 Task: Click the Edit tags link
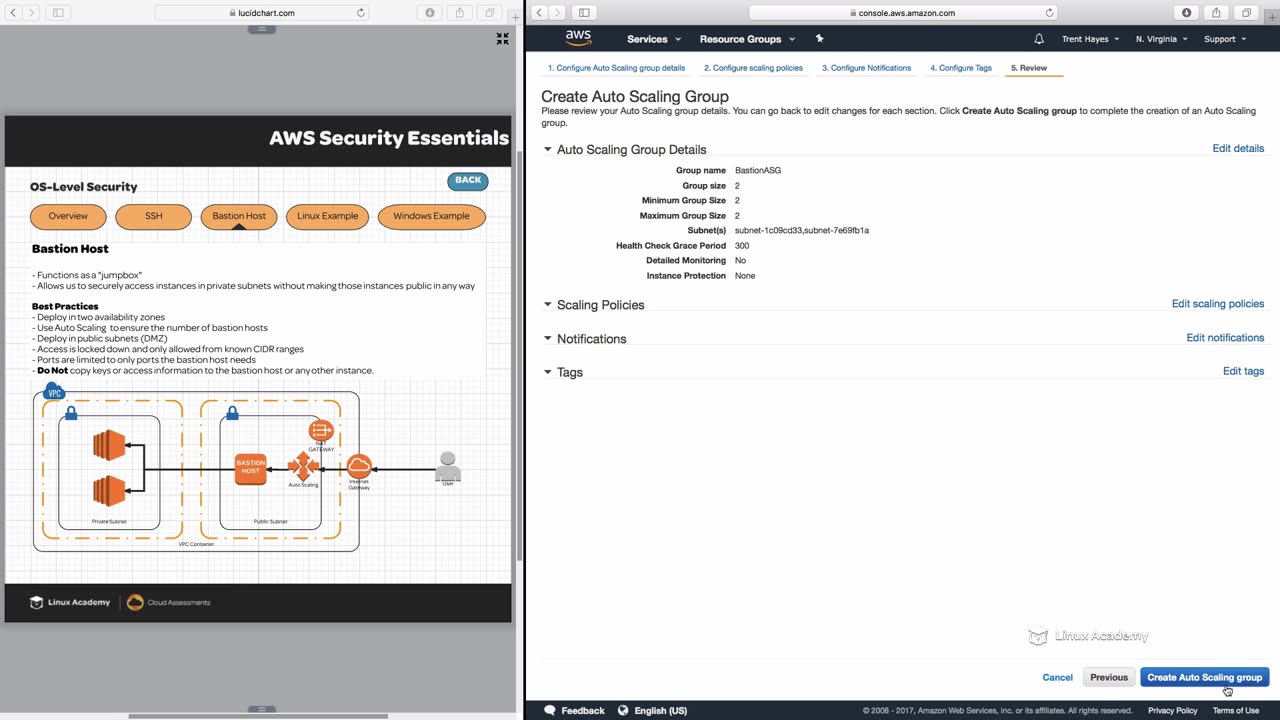tap(1243, 371)
